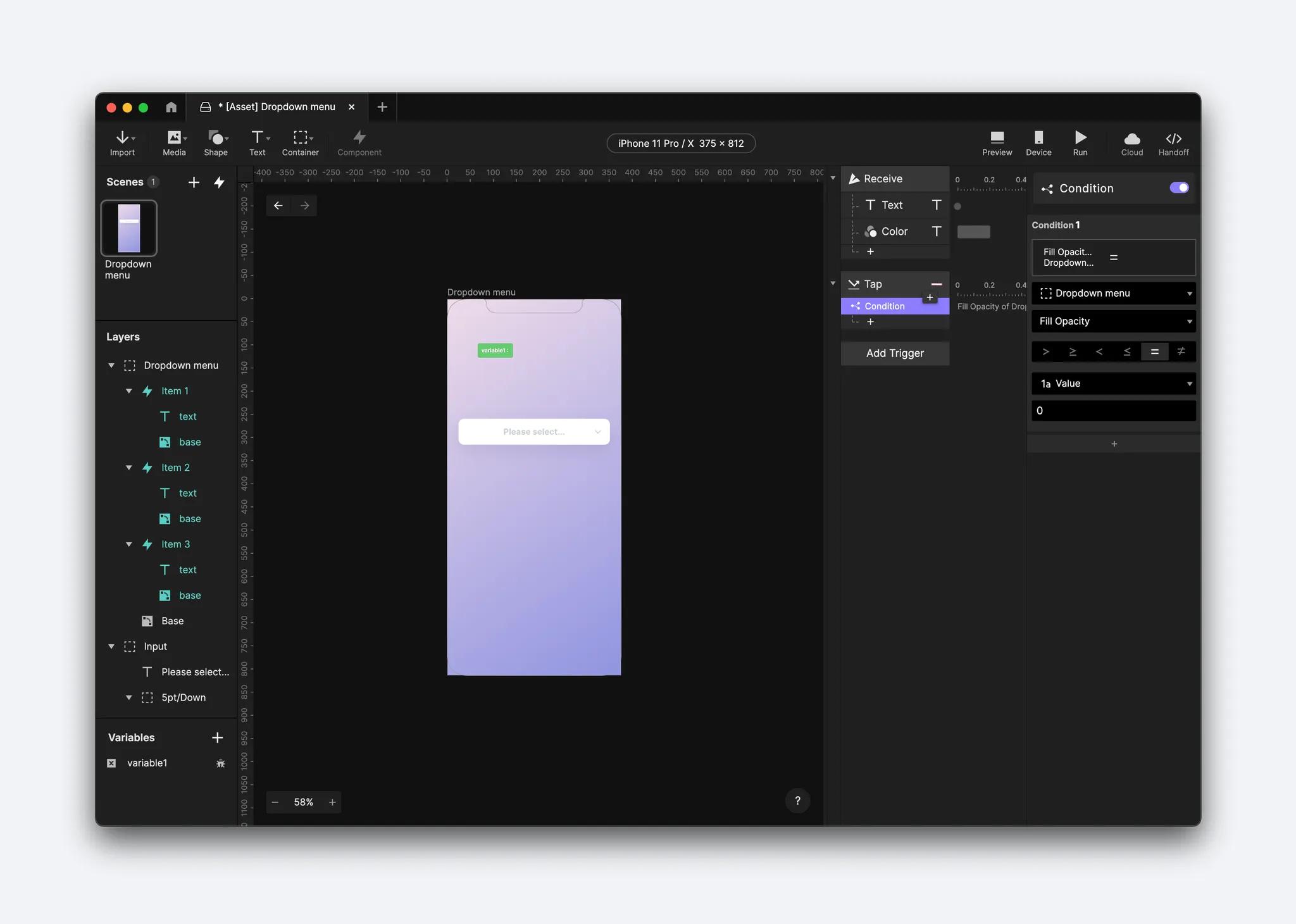The width and height of the screenshot is (1296, 924).
Task: Open the Device connection option
Action: (x=1038, y=143)
